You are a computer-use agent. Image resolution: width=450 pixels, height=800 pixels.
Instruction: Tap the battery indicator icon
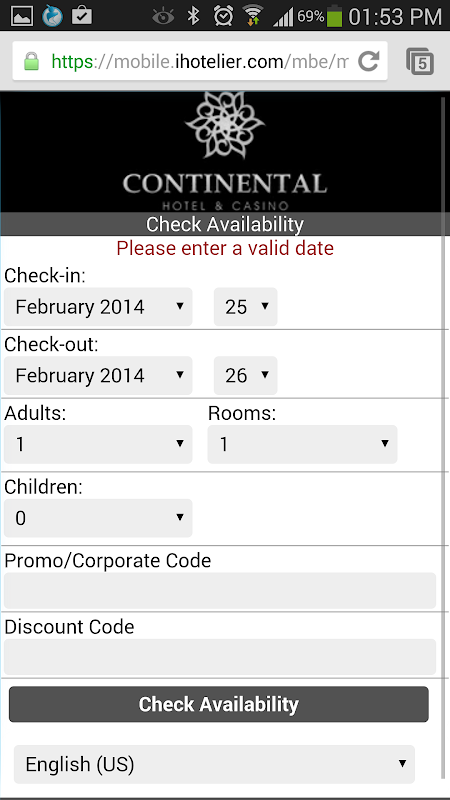click(x=334, y=16)
